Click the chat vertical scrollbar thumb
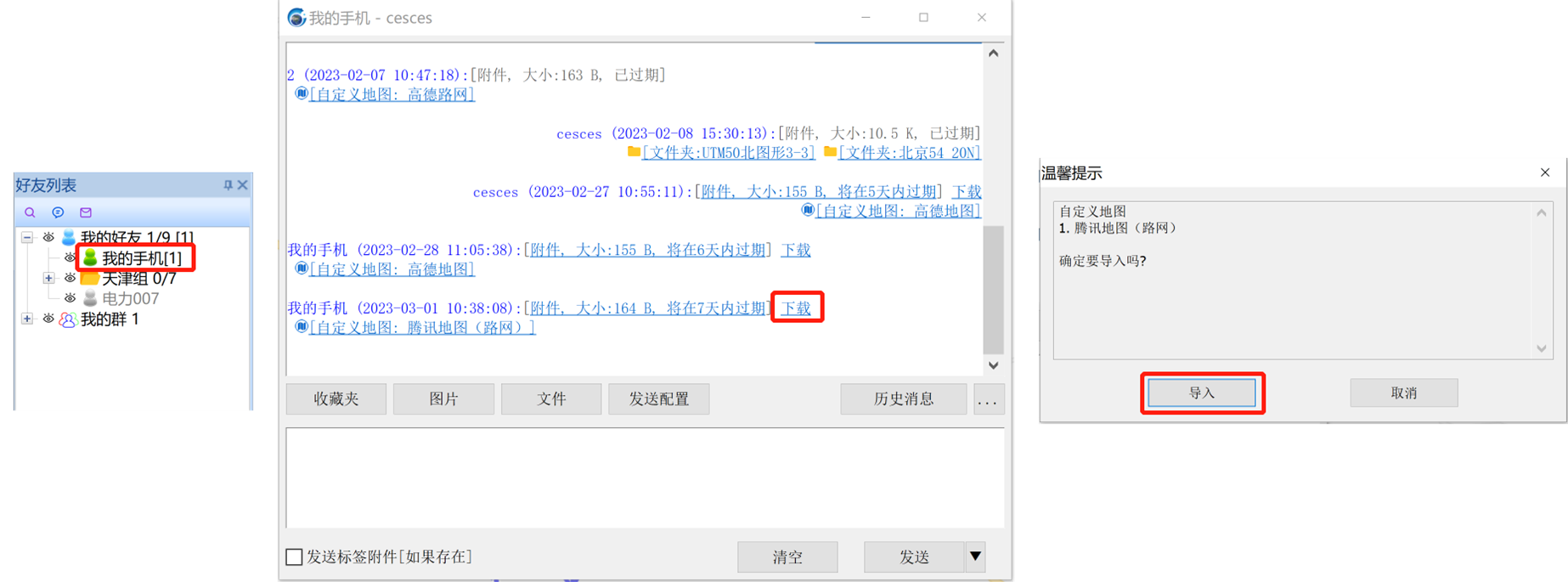Viewport: 1568px width, 582px height. [993, 289]
